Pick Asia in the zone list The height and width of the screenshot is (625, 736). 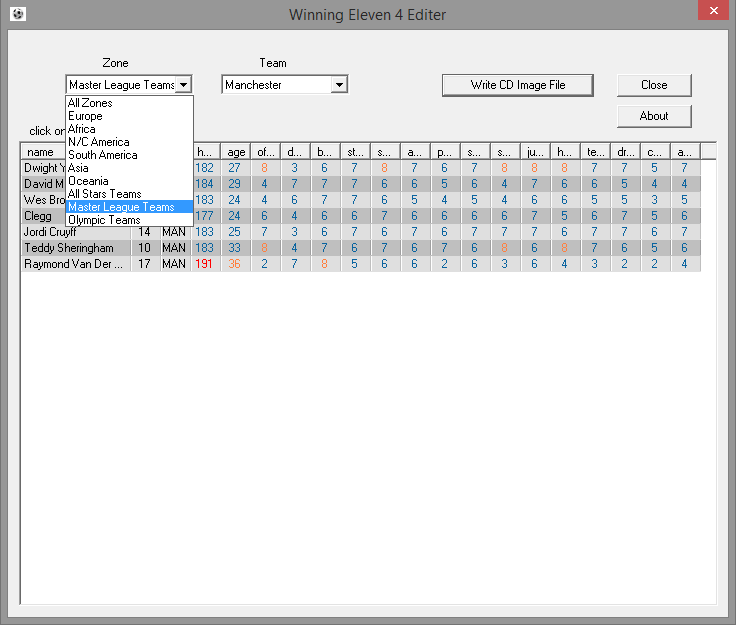tap(130, 168)
